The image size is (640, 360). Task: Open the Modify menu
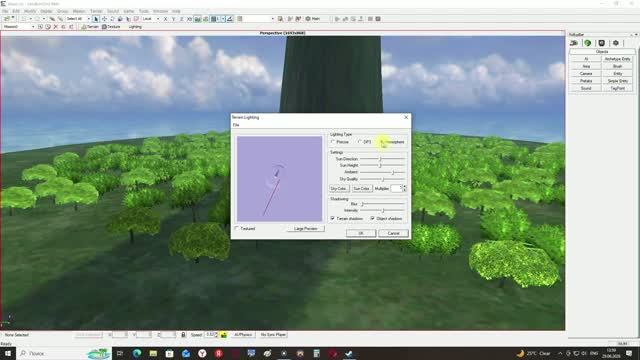[x=30, y=11]
